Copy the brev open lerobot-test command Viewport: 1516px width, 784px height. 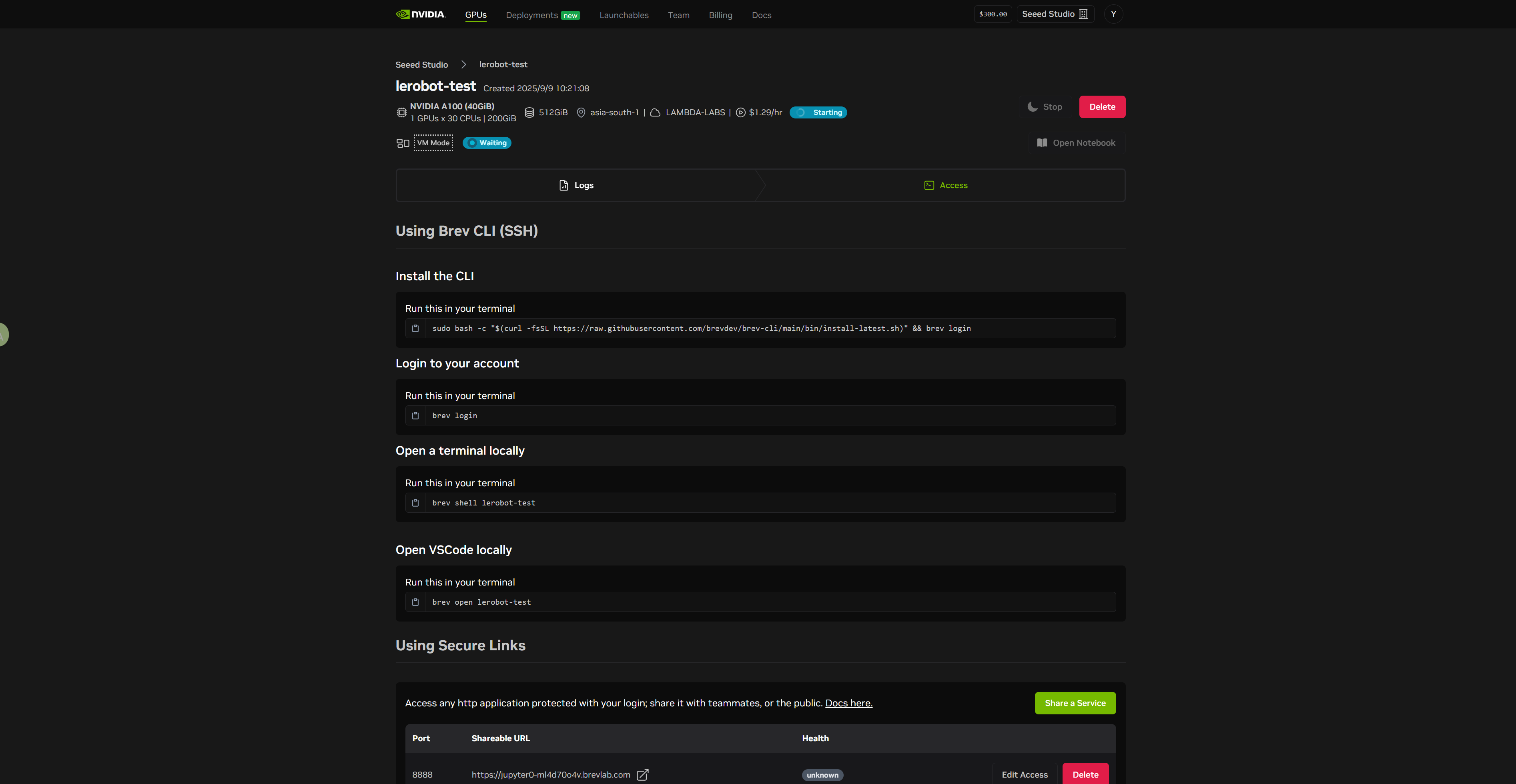[415, 602]
